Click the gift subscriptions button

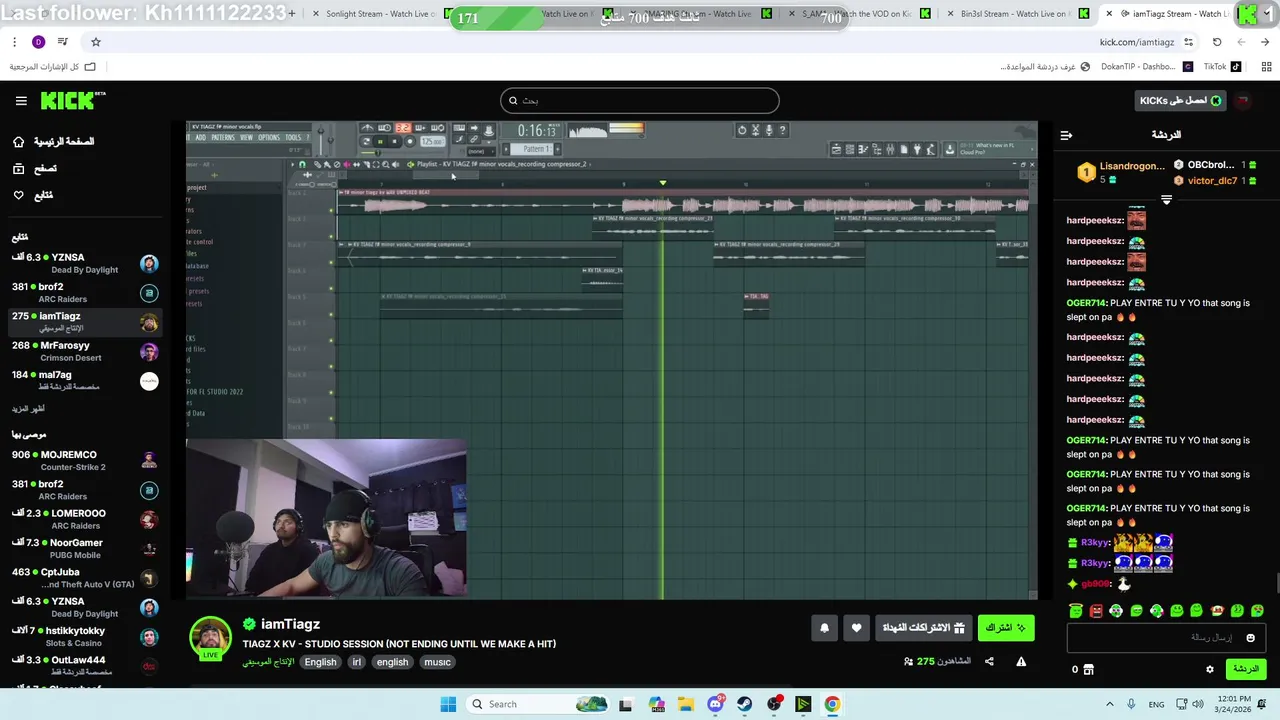pos(924,628)
